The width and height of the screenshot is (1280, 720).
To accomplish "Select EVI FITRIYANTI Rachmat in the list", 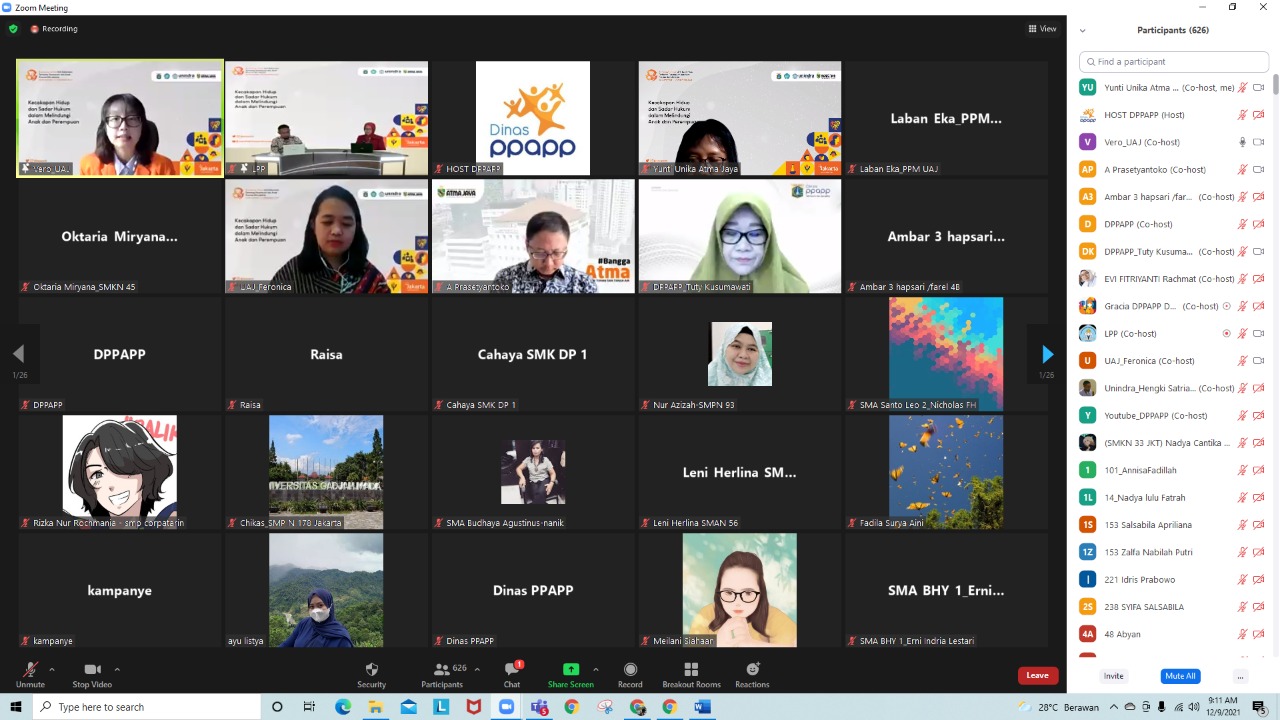I will point(1172,279).
